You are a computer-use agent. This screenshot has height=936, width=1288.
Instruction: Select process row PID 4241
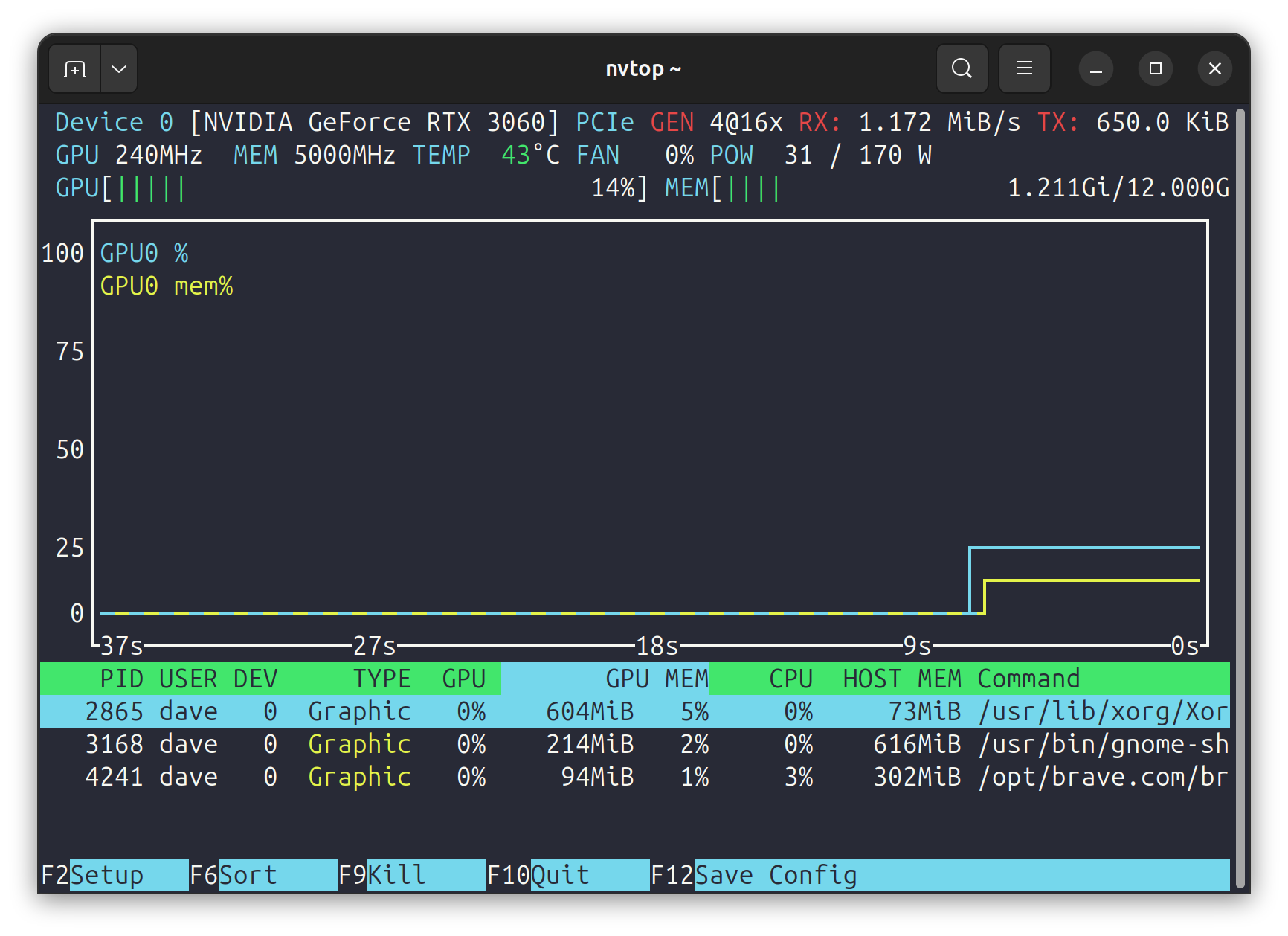635,777
